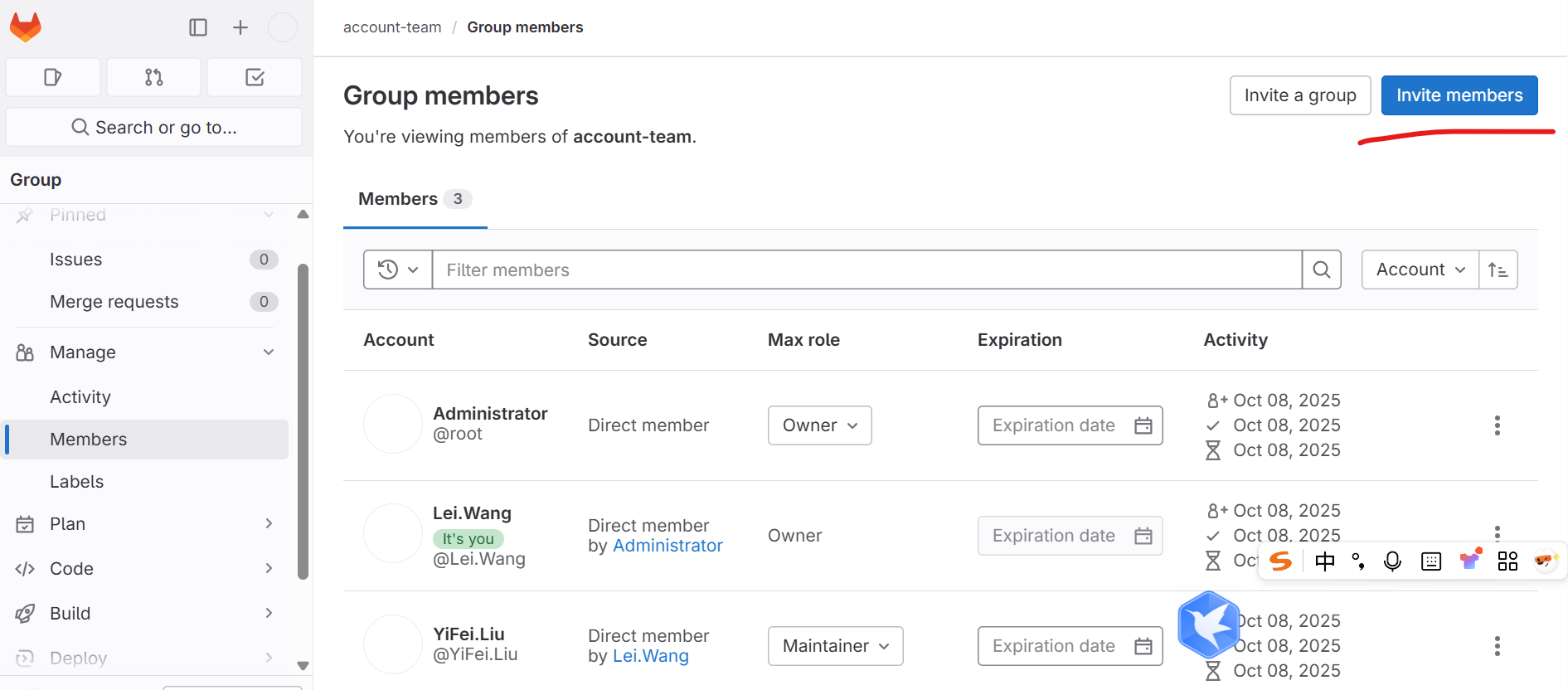Screen dimensions: 1568x690
Task: Click Administrator's avatar thumbnail
Action: point(393,424)
